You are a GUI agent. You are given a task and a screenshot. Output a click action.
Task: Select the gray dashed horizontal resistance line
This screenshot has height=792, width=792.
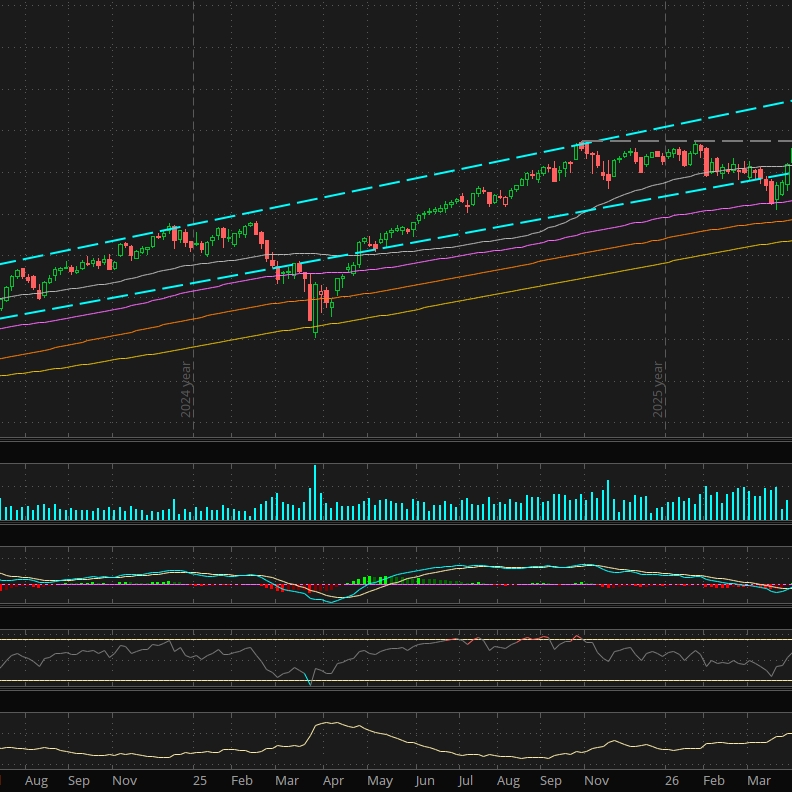(x=687, y=141)
